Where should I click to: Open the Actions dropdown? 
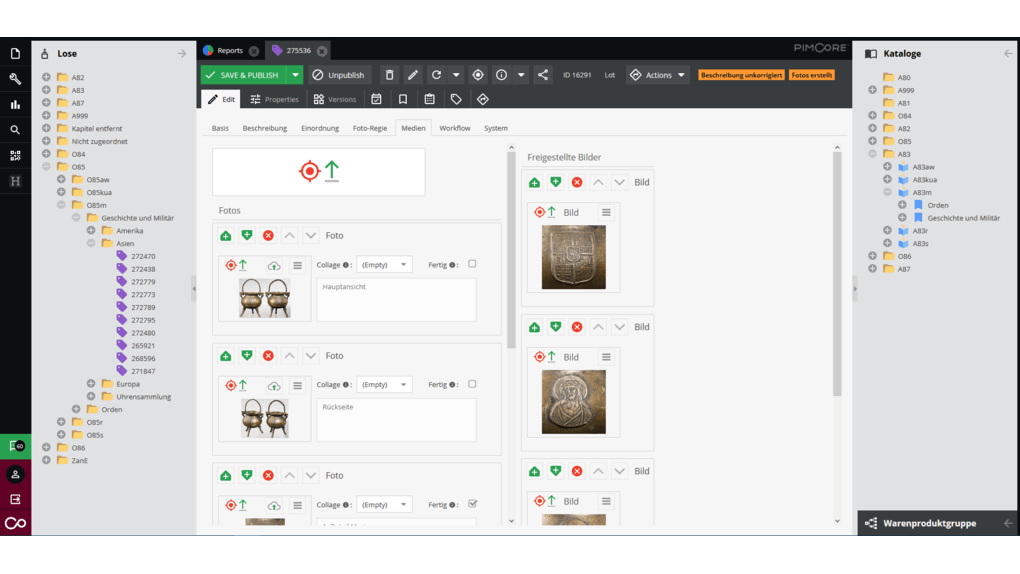(x=657, y=75)
